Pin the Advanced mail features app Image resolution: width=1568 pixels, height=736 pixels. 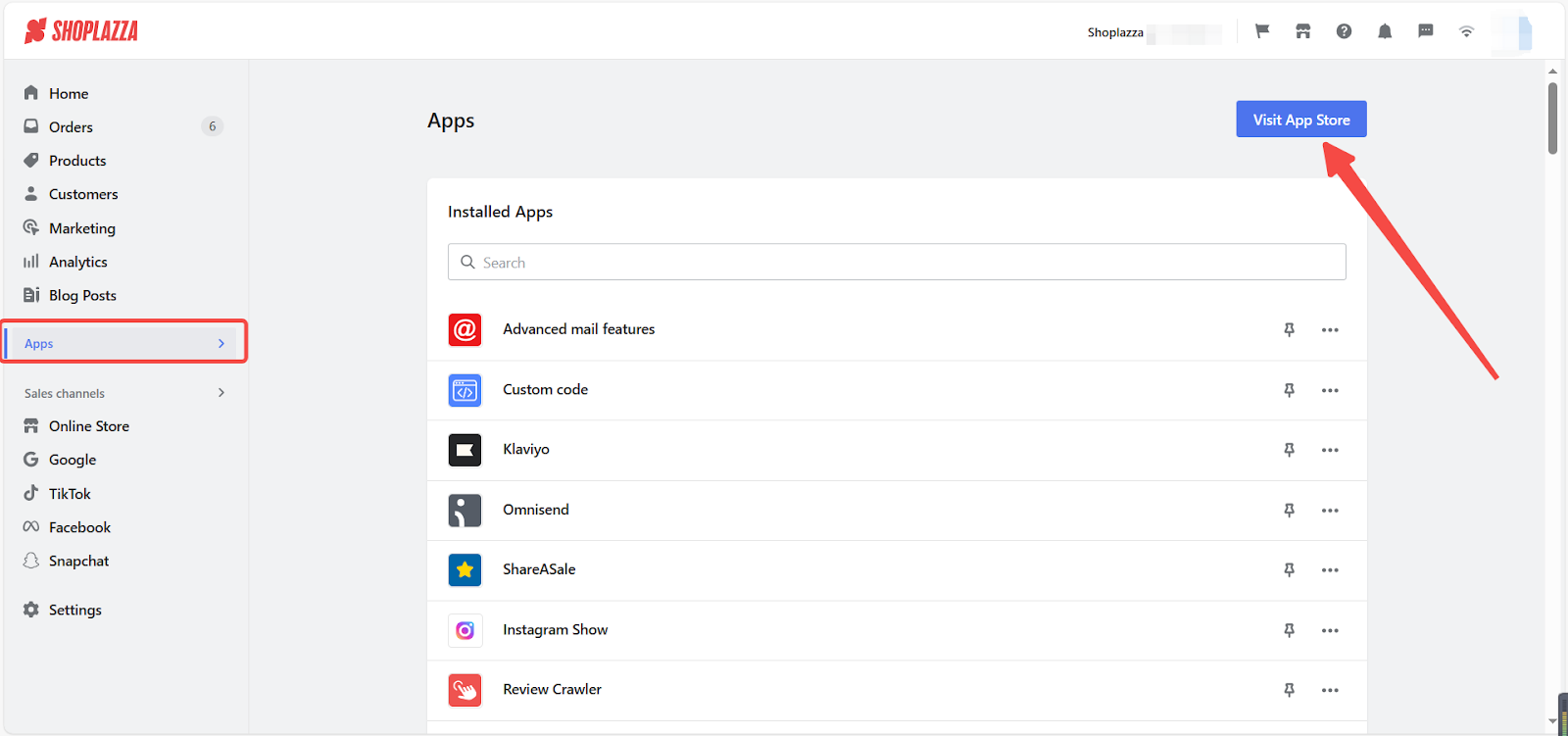tap(1290, 330)
